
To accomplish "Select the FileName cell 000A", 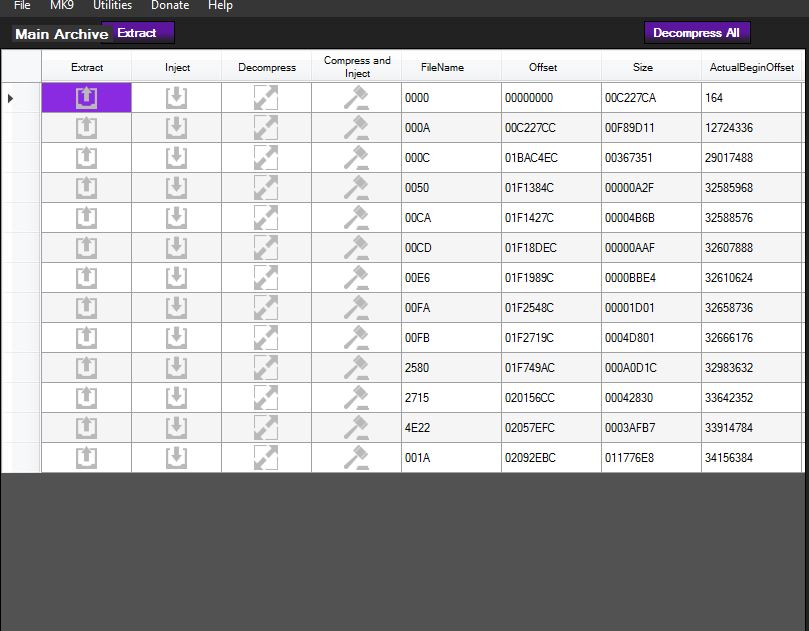I will click(x=451, y=127).
